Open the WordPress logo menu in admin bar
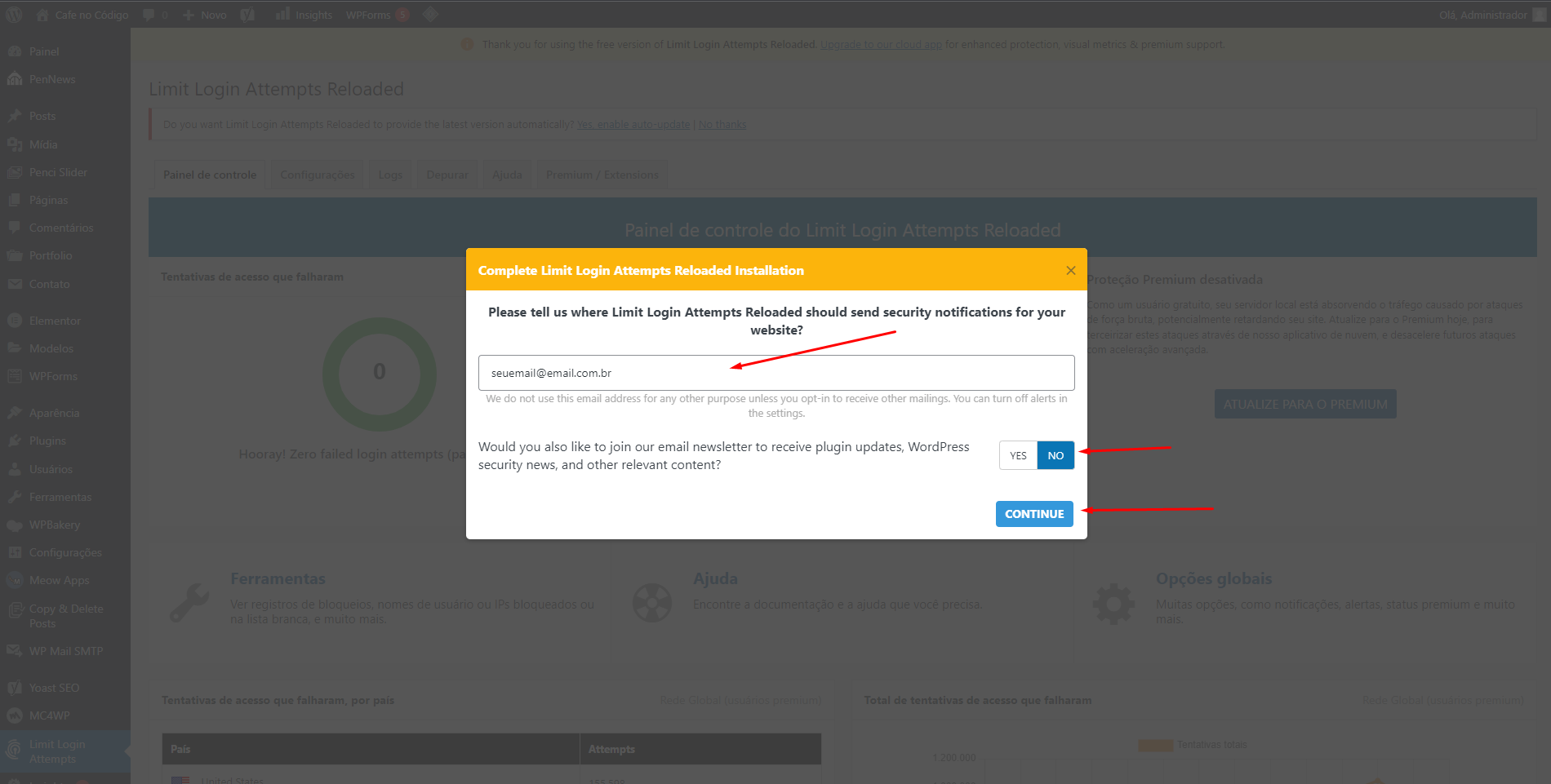Screen dimensions: 1551x784 pos(14,15)
